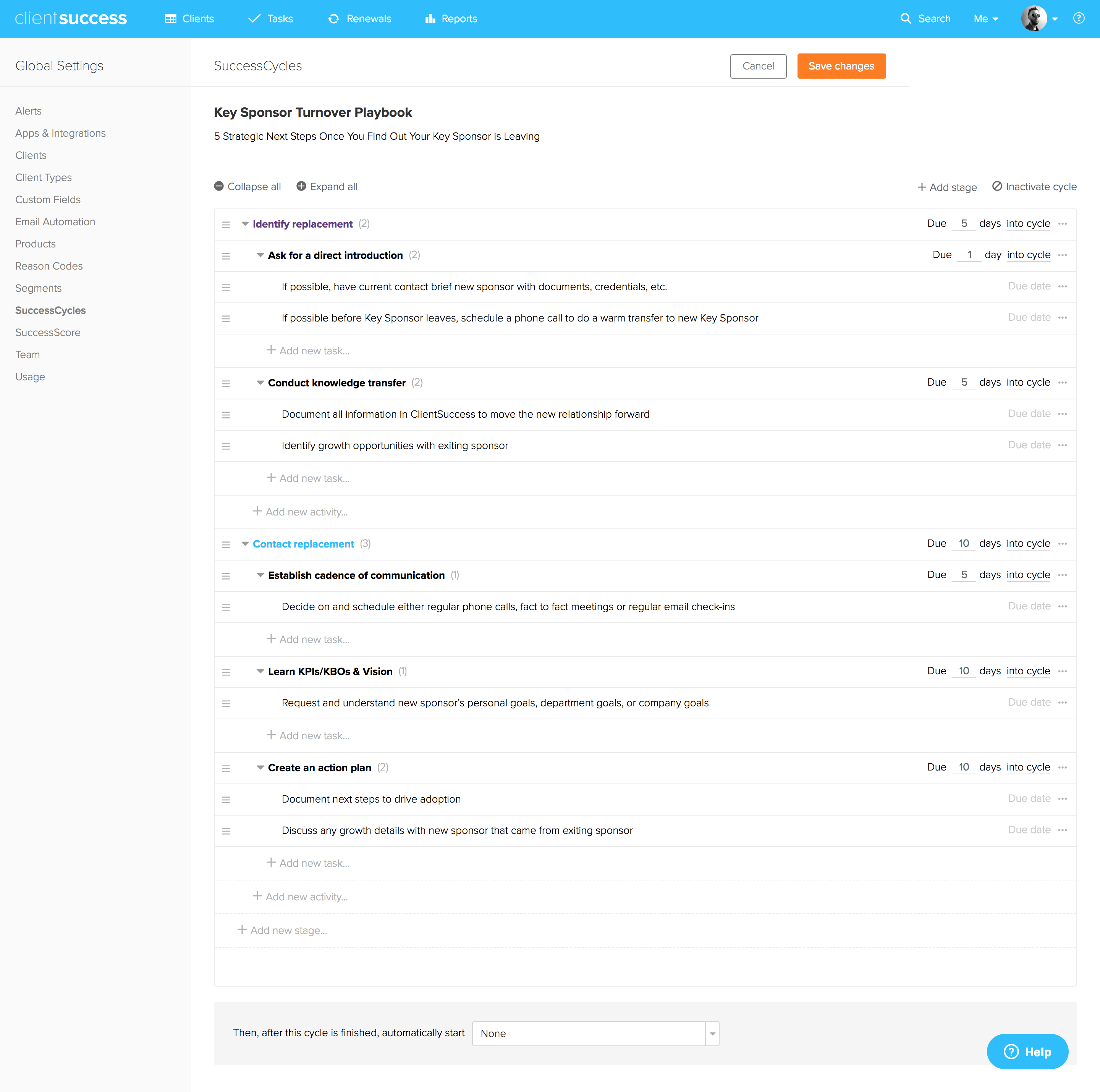Open more options for Identify replacement stage

click(x=1063, y=224)
